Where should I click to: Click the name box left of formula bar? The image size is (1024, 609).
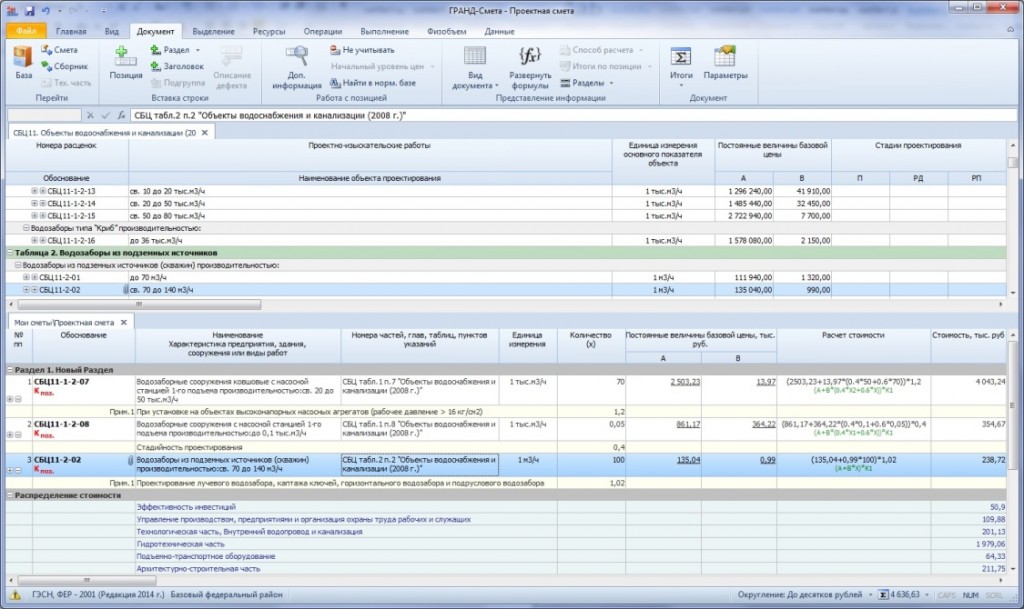[44, 116]
